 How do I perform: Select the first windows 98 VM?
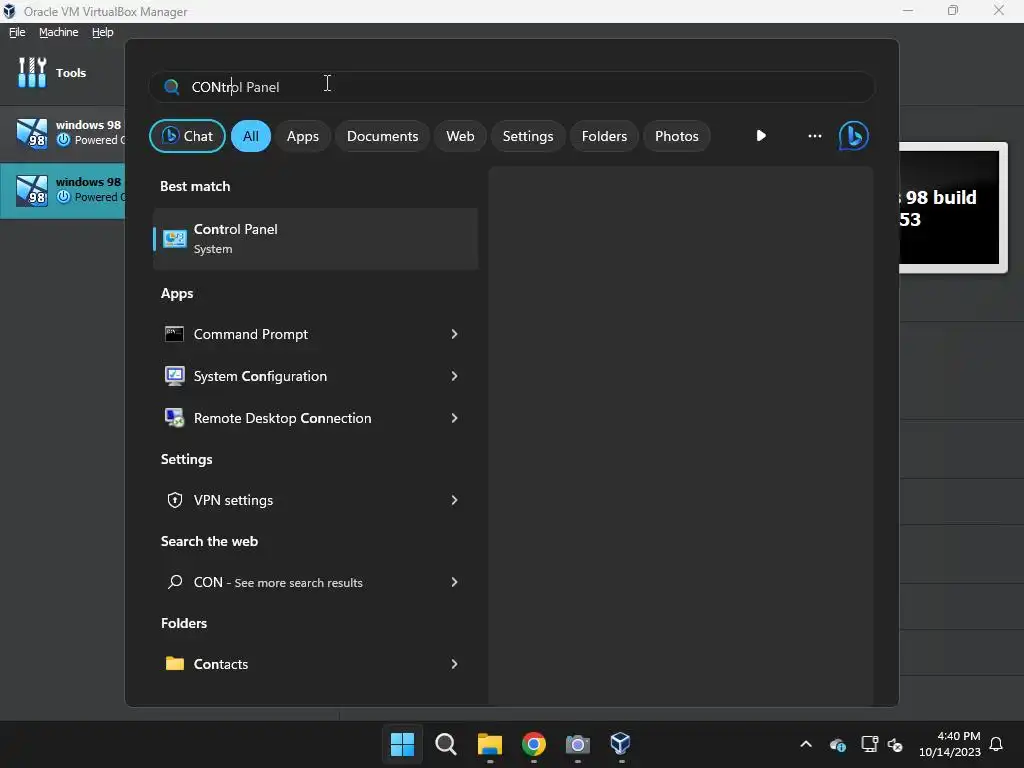click(63, 133)
